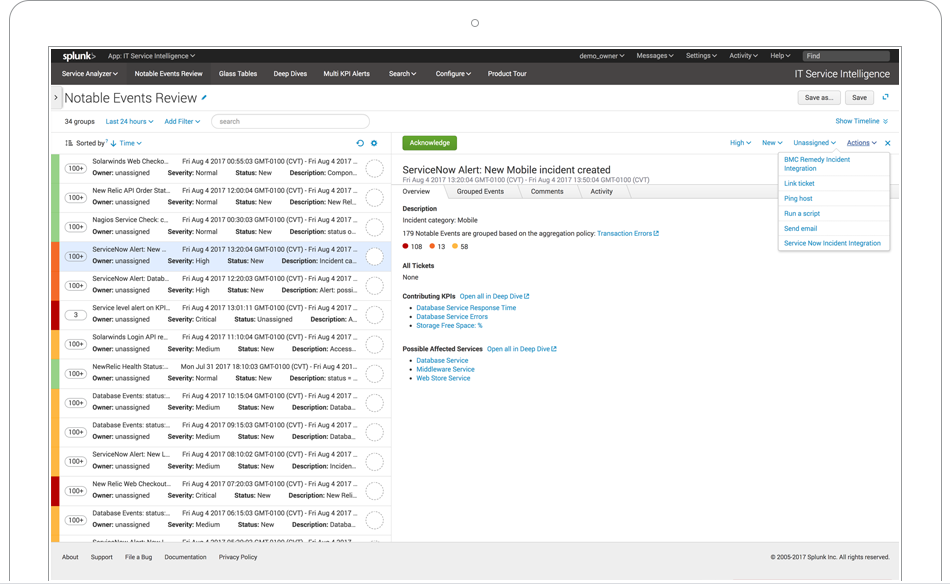Select circle for Service level alert on KPI
Screen dimensions: 950x584
point(374,314)
